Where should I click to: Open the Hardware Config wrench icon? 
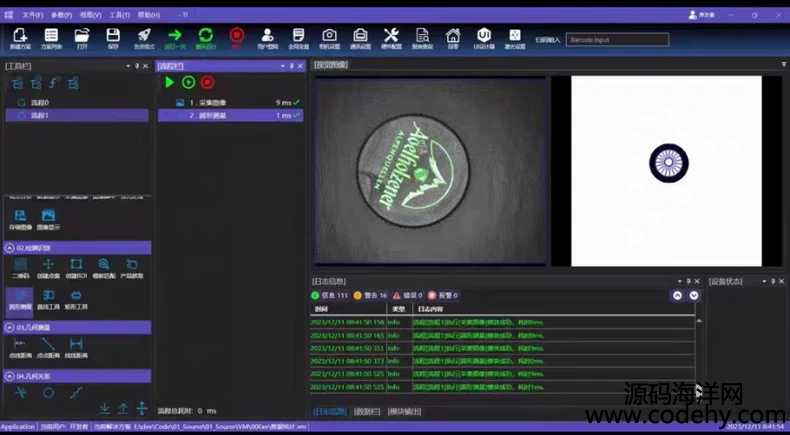(x=391, y=38)
